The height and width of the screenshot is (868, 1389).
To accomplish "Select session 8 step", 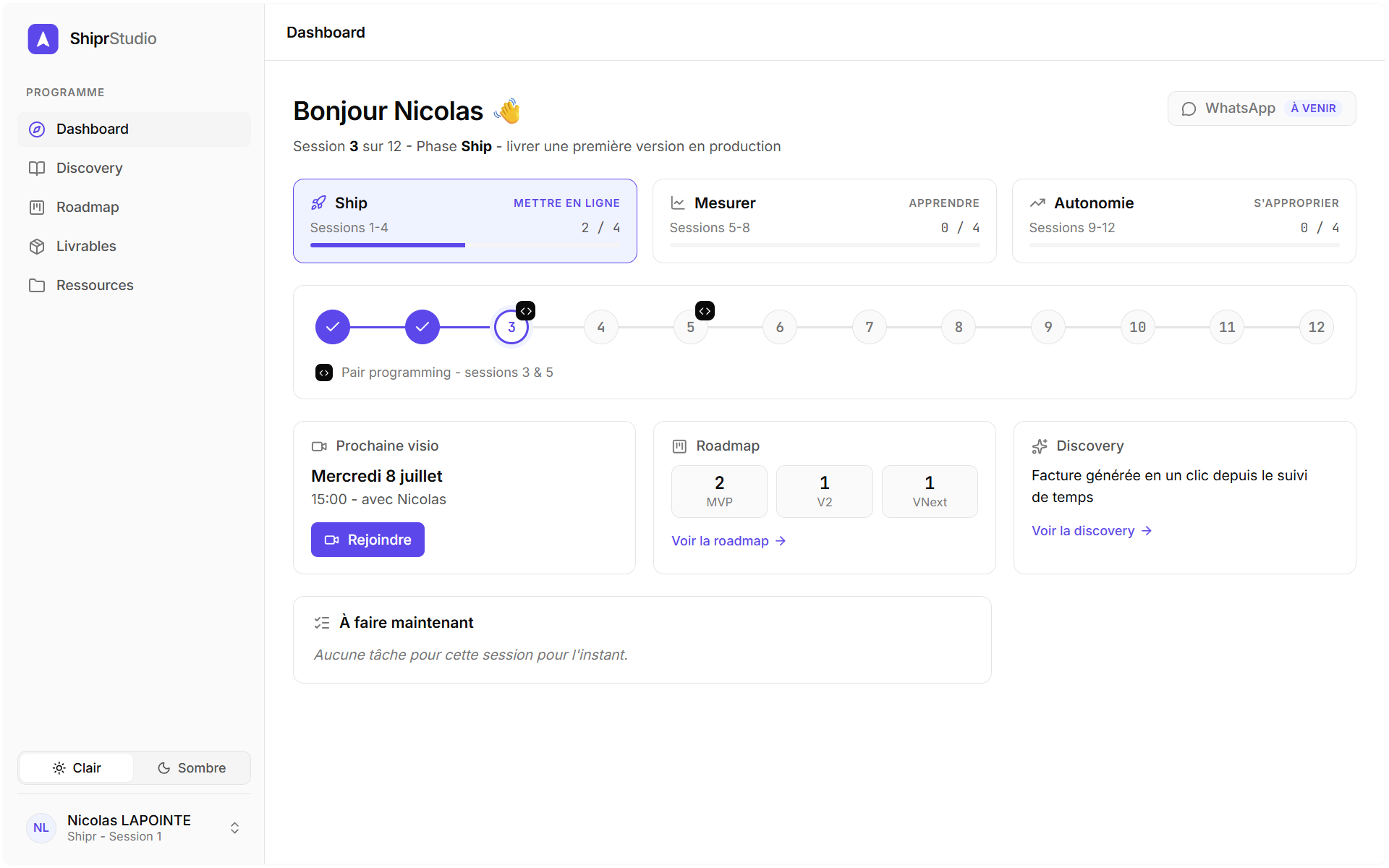I will (959, 327).
